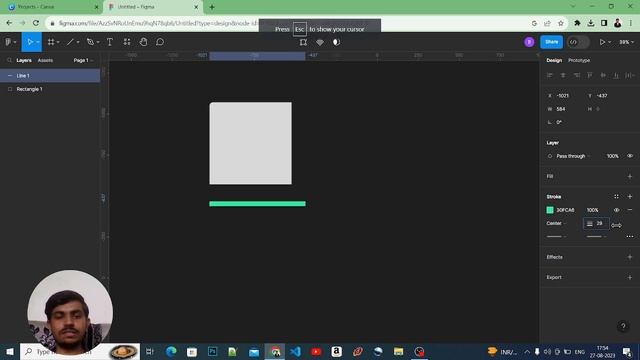Viewport: 640px width, 360px height.
Task: Select the Line shape tool
Action: [x=70, y=42]
